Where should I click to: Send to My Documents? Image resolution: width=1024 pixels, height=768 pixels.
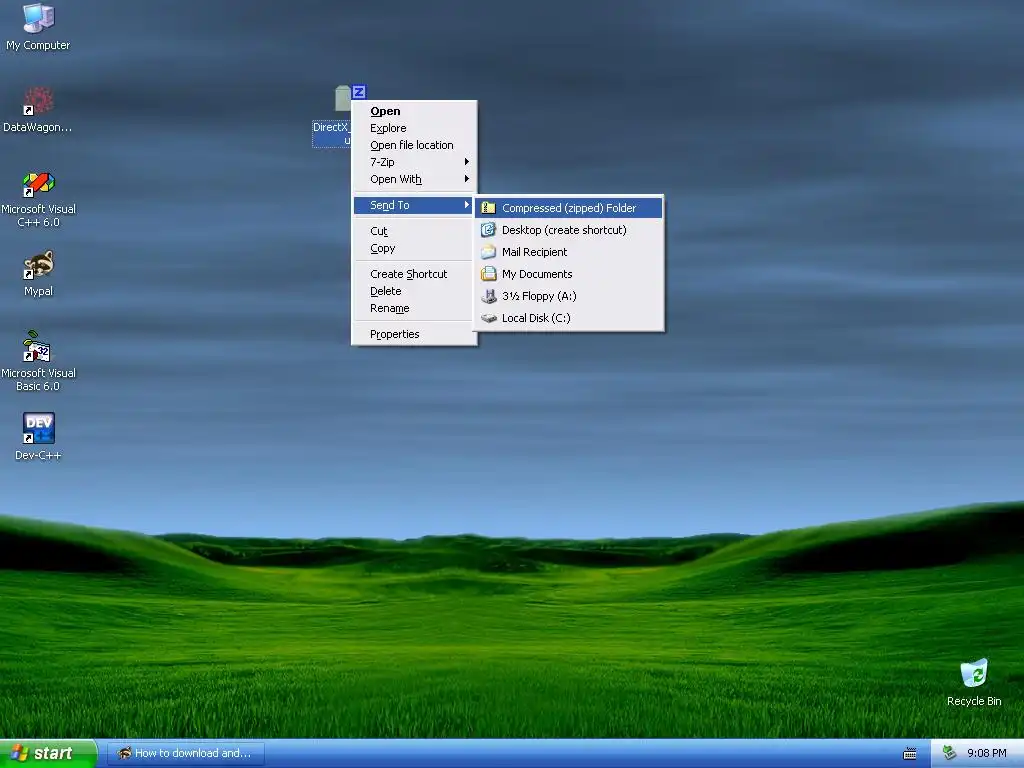pyautogui.click(x=569, y=274)
